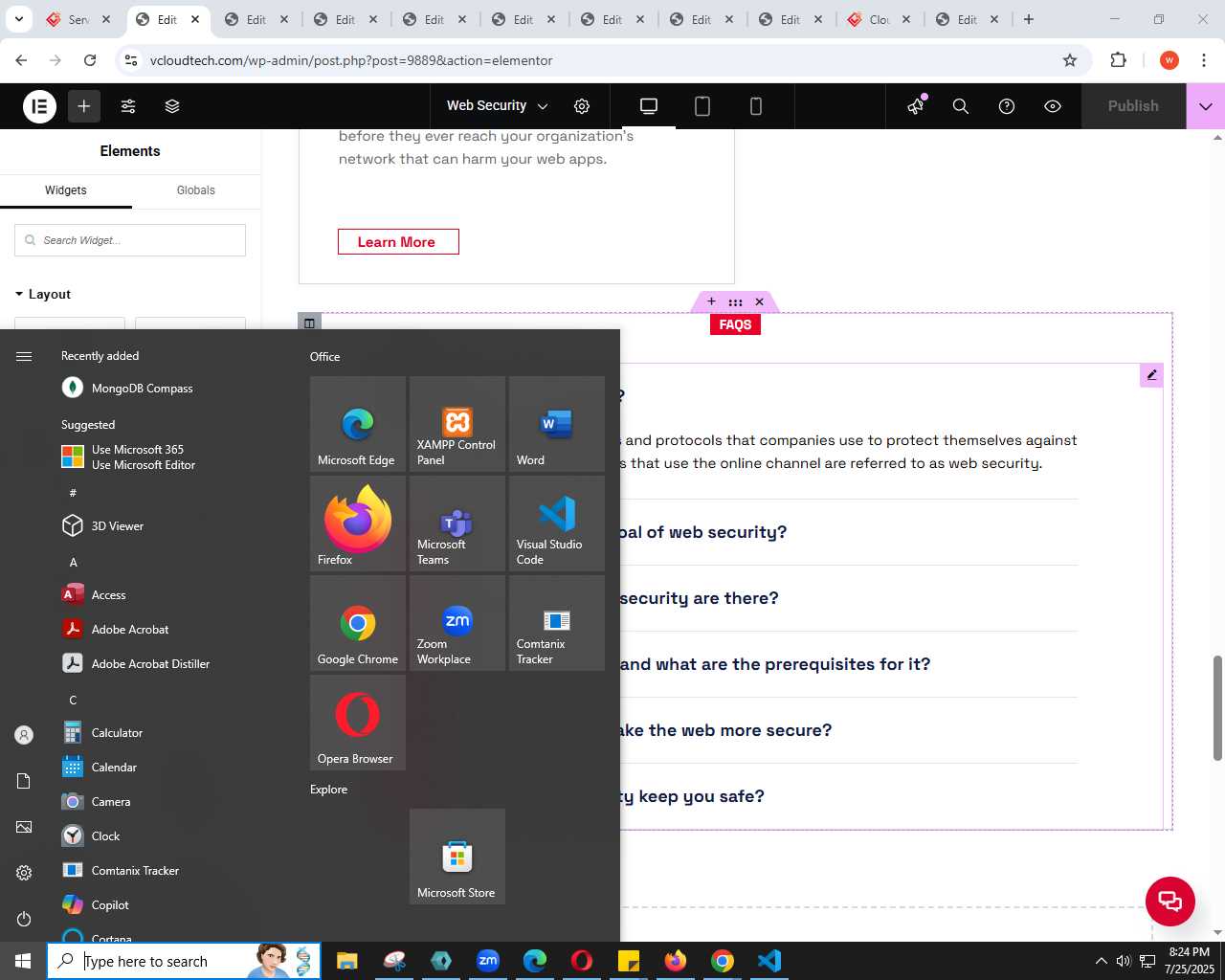Screen dimensions: 1225x980
Task: Open Site Settings sliders icon
Action: coord(128,106)
